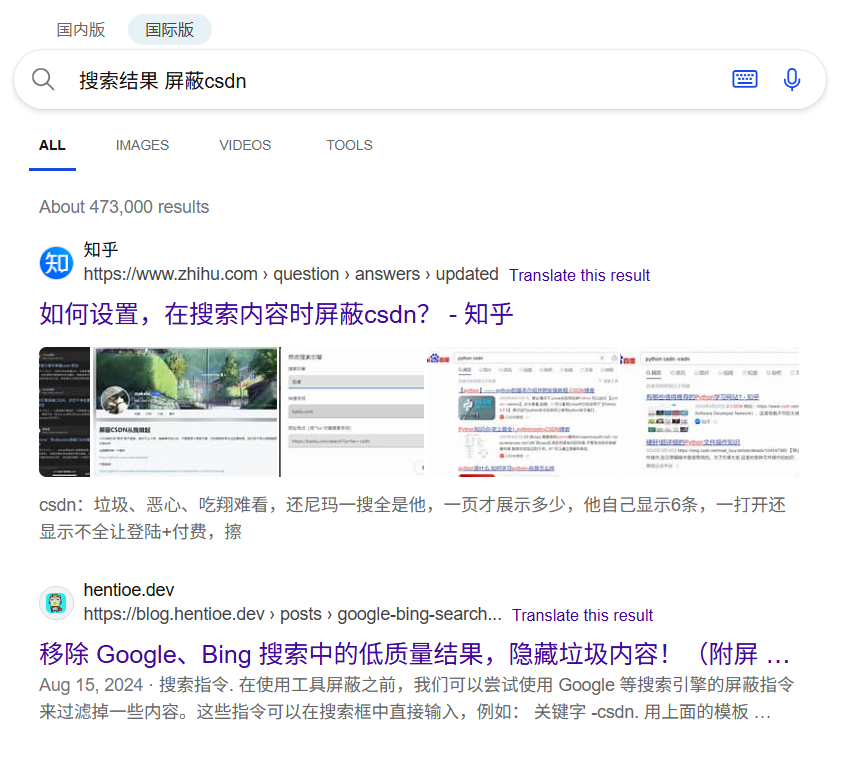Click the hentioe.dev site icon

coord(56,603)
